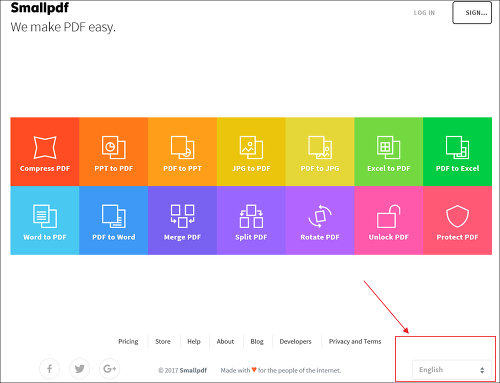Viewport: 500px width, 383px height.
Task: Open the PDF to PPT tool icon
Action: pos(182,147)
